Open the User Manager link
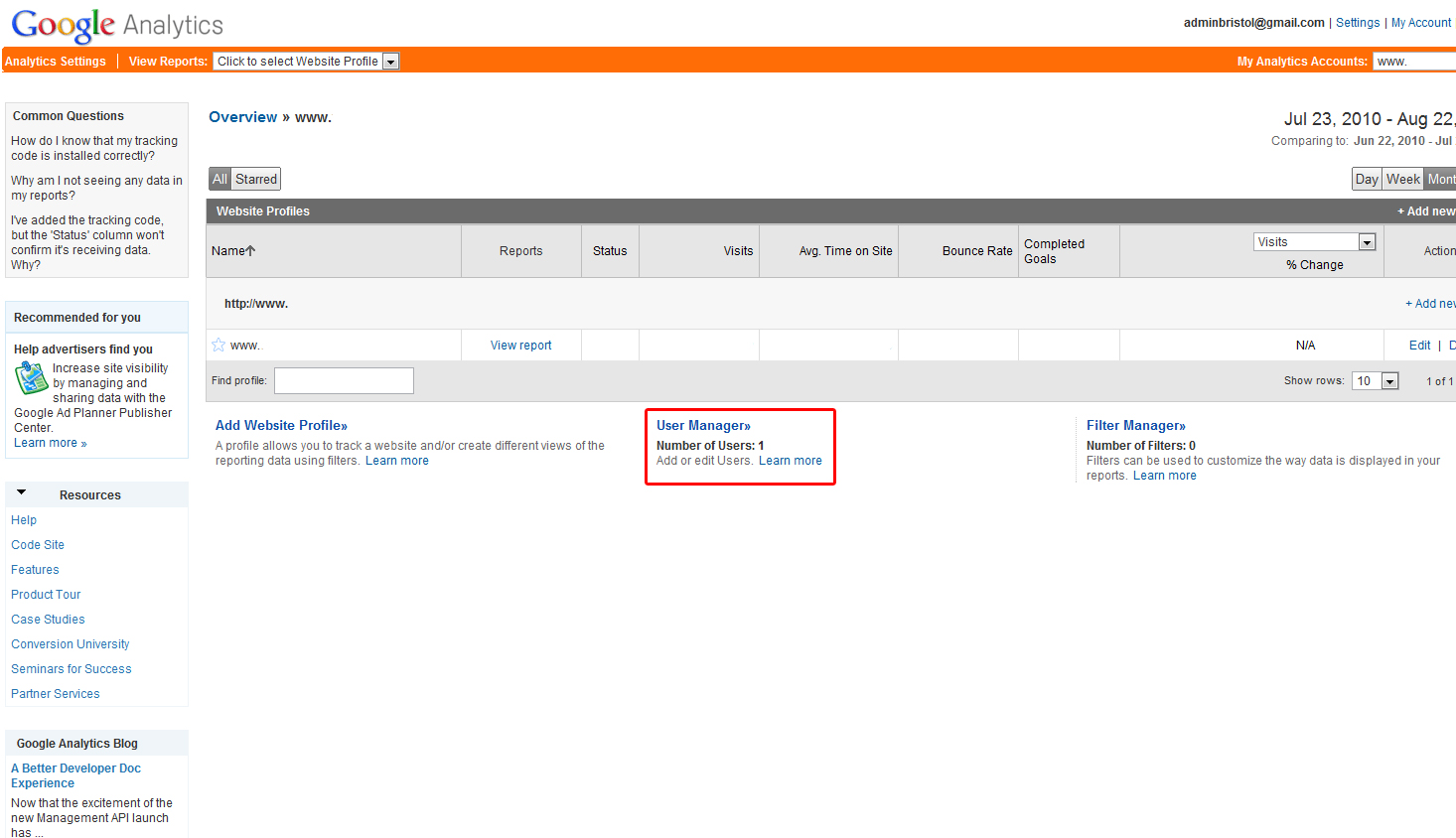 [703, 426]
